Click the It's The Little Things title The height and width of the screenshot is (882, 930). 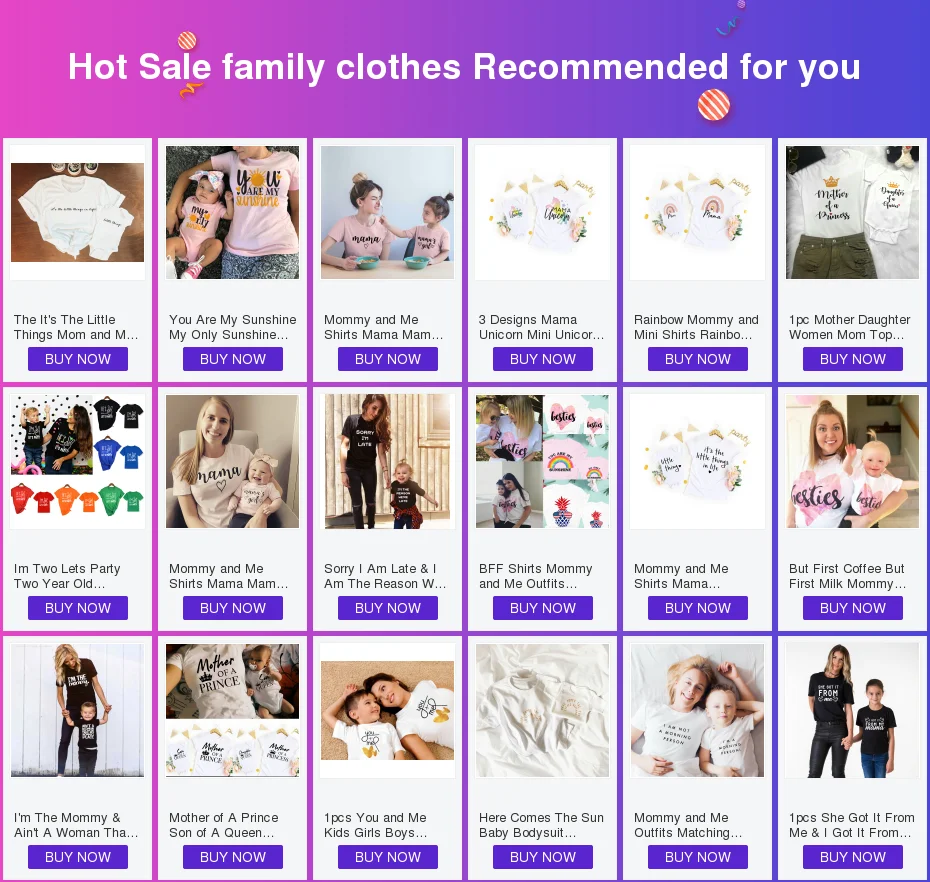[x=76, y=327]
